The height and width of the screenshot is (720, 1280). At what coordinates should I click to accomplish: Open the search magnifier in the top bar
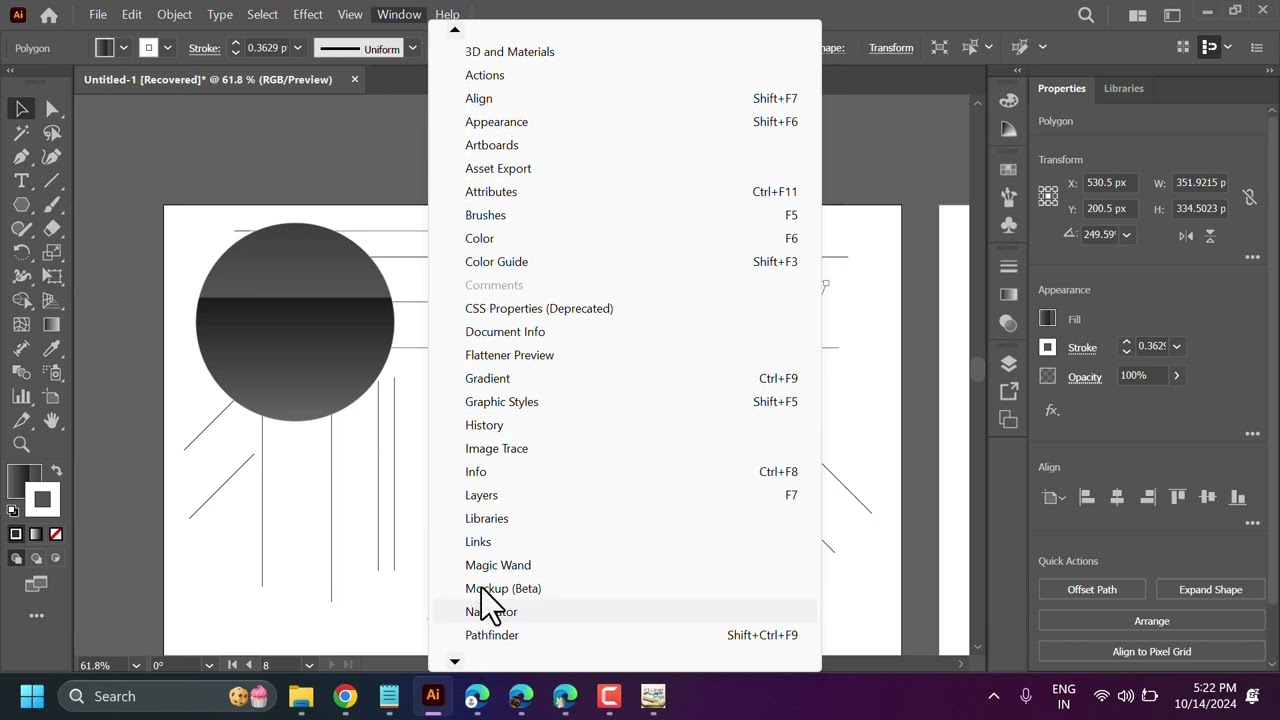(x=1086, y=15)
